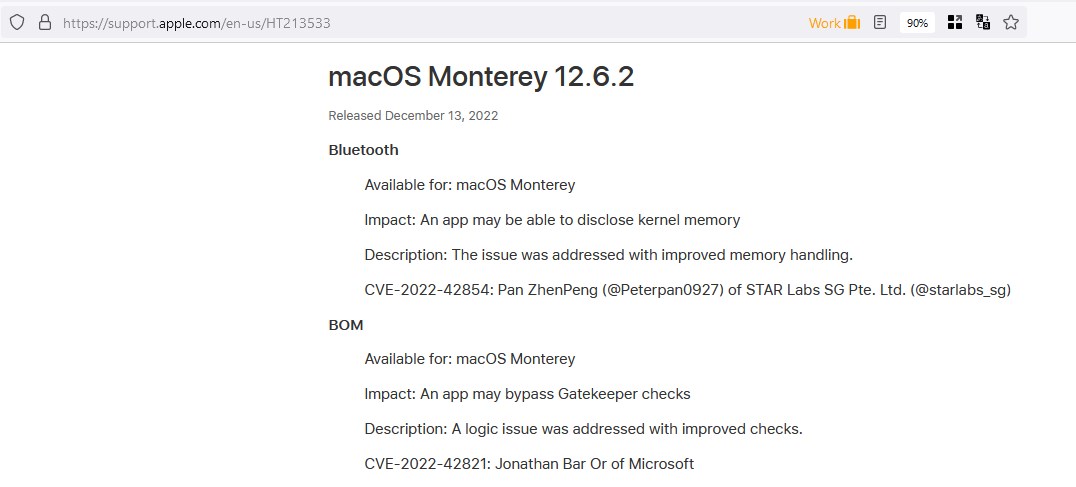This screenshot has height=487, width=1076.
Task: Click the Released December 13, 2022 text
Action: [413, 115]
